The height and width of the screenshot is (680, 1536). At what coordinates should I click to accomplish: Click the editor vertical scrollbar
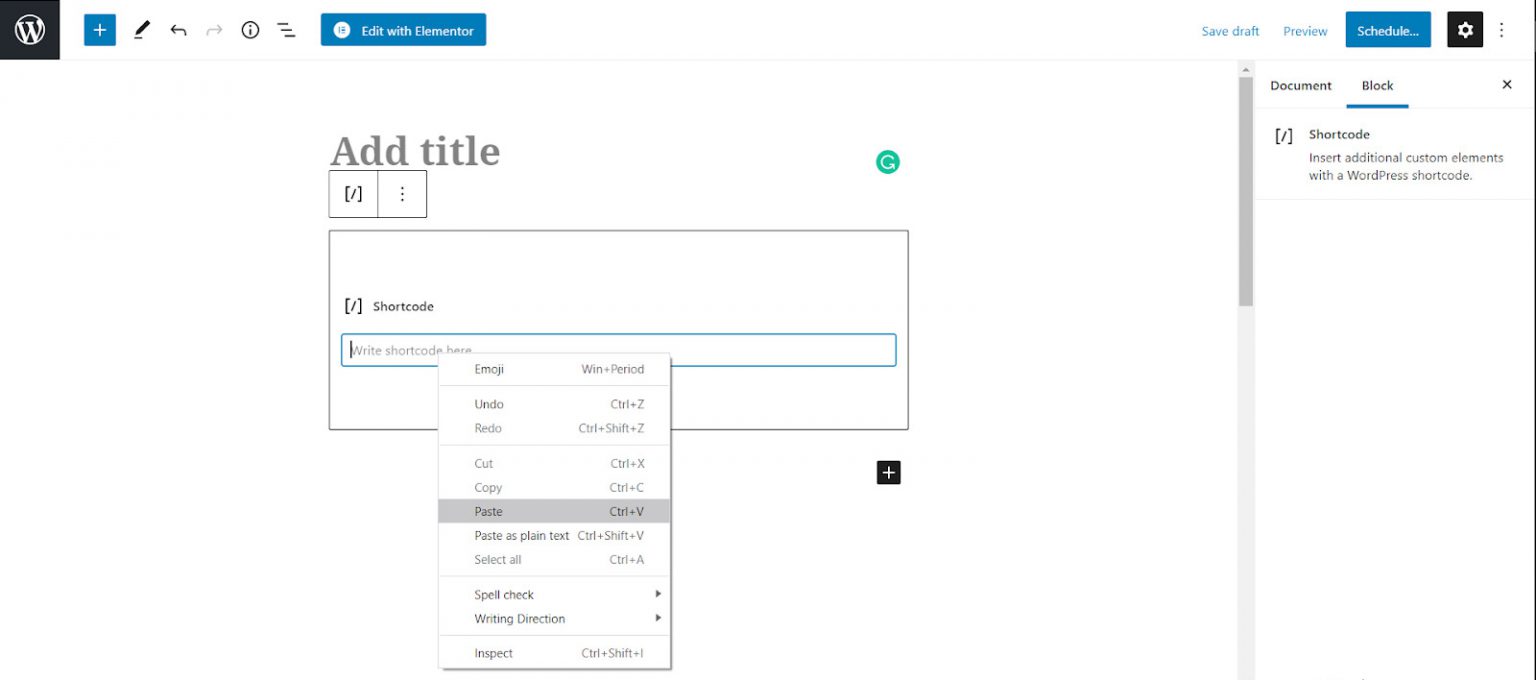coord(1245,190)
